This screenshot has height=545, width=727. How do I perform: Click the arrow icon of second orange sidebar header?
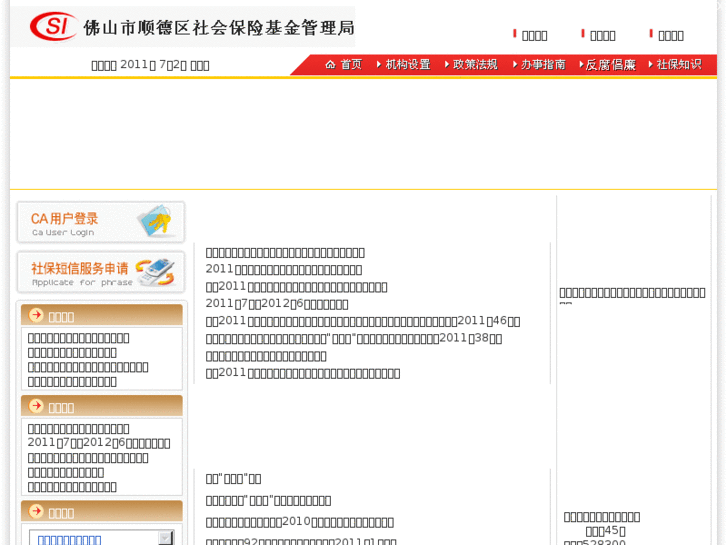pos(36,406)
